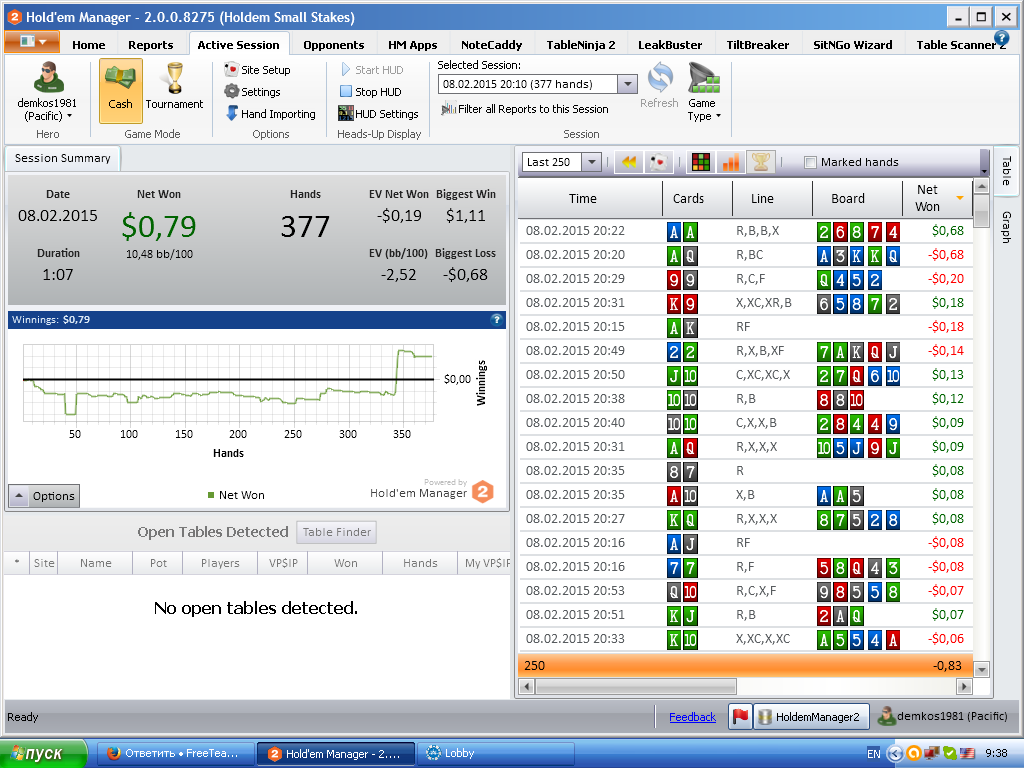This screenshot has width=1024, height=768.
Task: Open the Feedback link
Action: [x=692, y=717]
